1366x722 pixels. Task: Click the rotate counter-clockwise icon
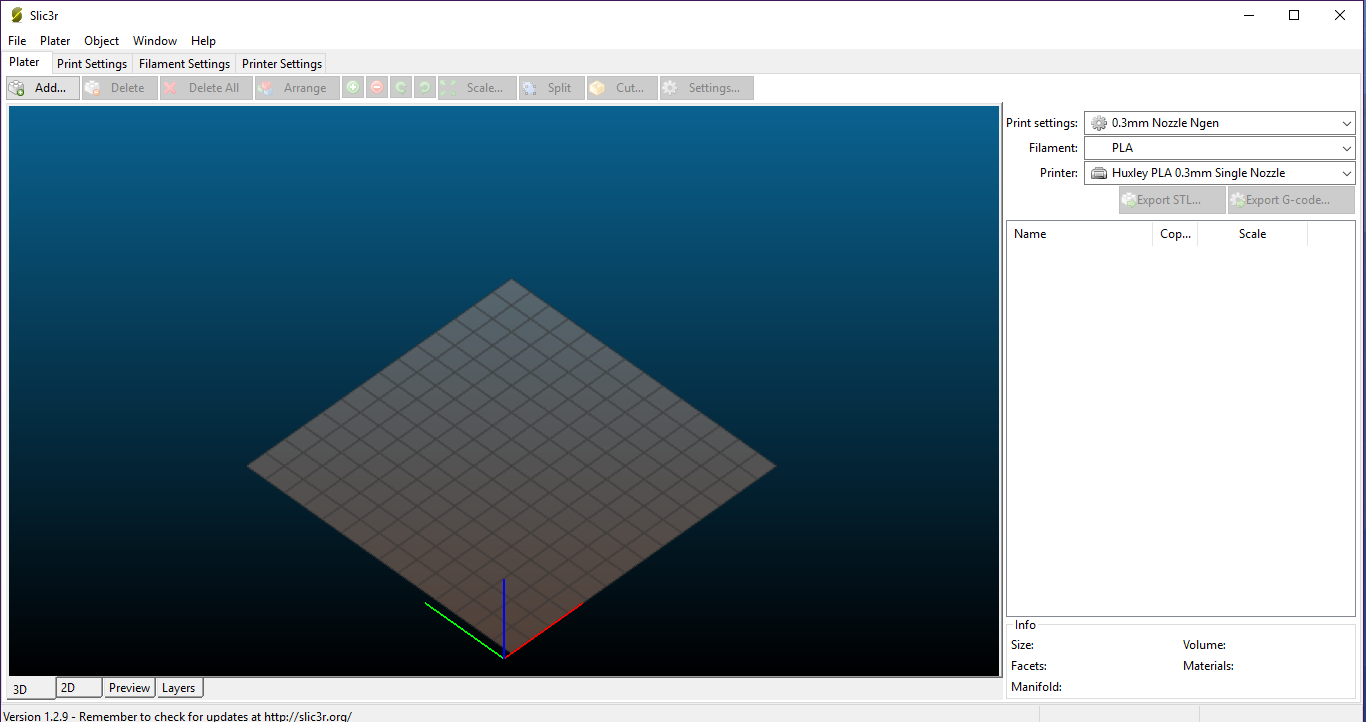(x=401, y=88)
